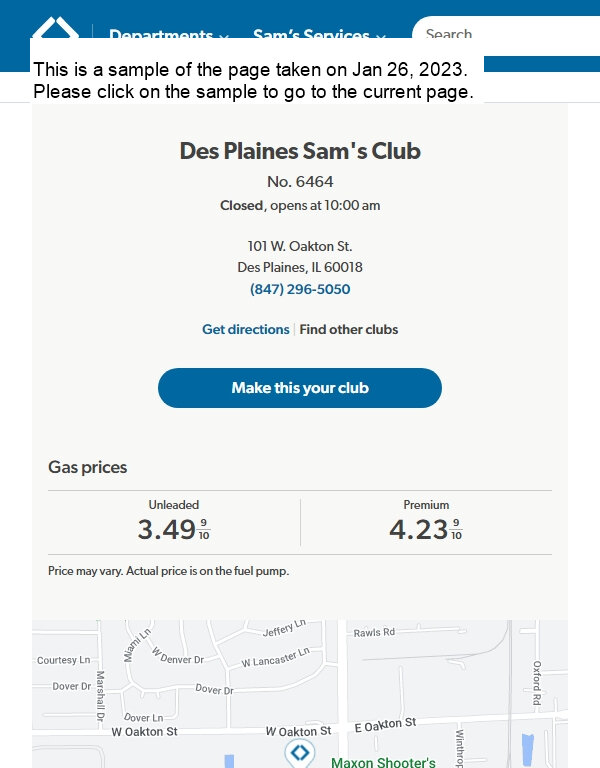The image size is (600, 768).
Task: Click the 101 W. Oakton St. address
Action: click(x=300, y=246)
